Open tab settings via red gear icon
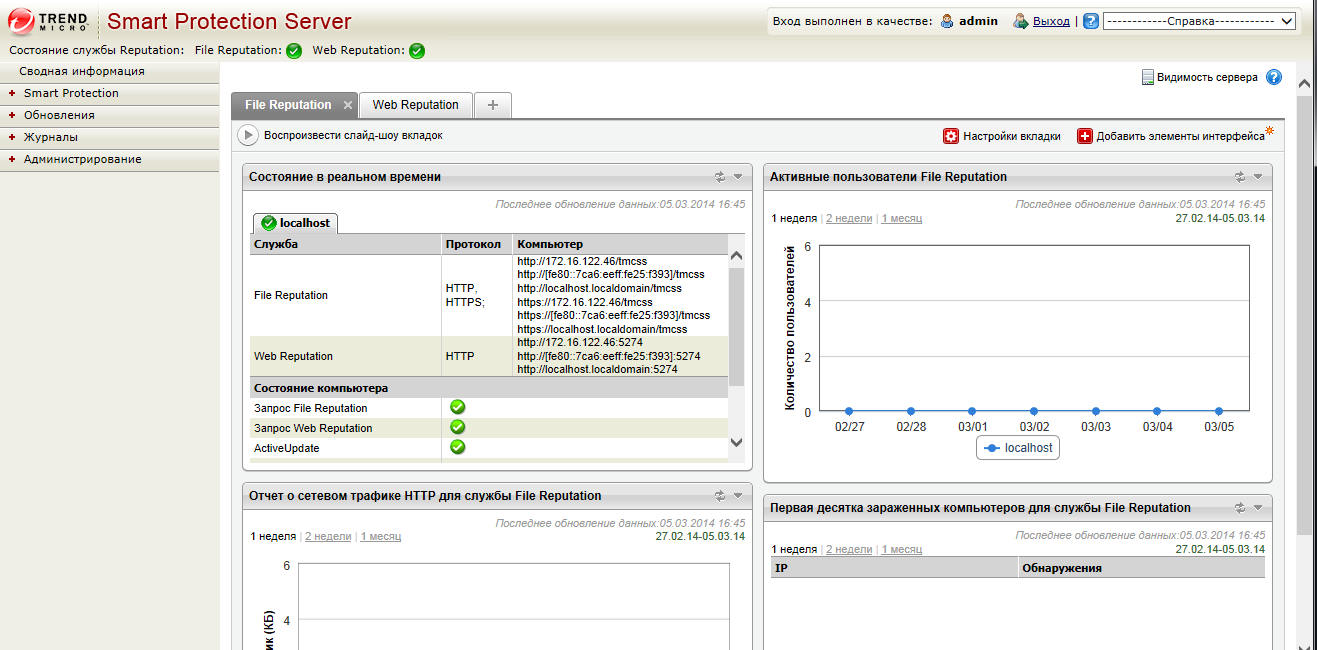 click(951, 136)
